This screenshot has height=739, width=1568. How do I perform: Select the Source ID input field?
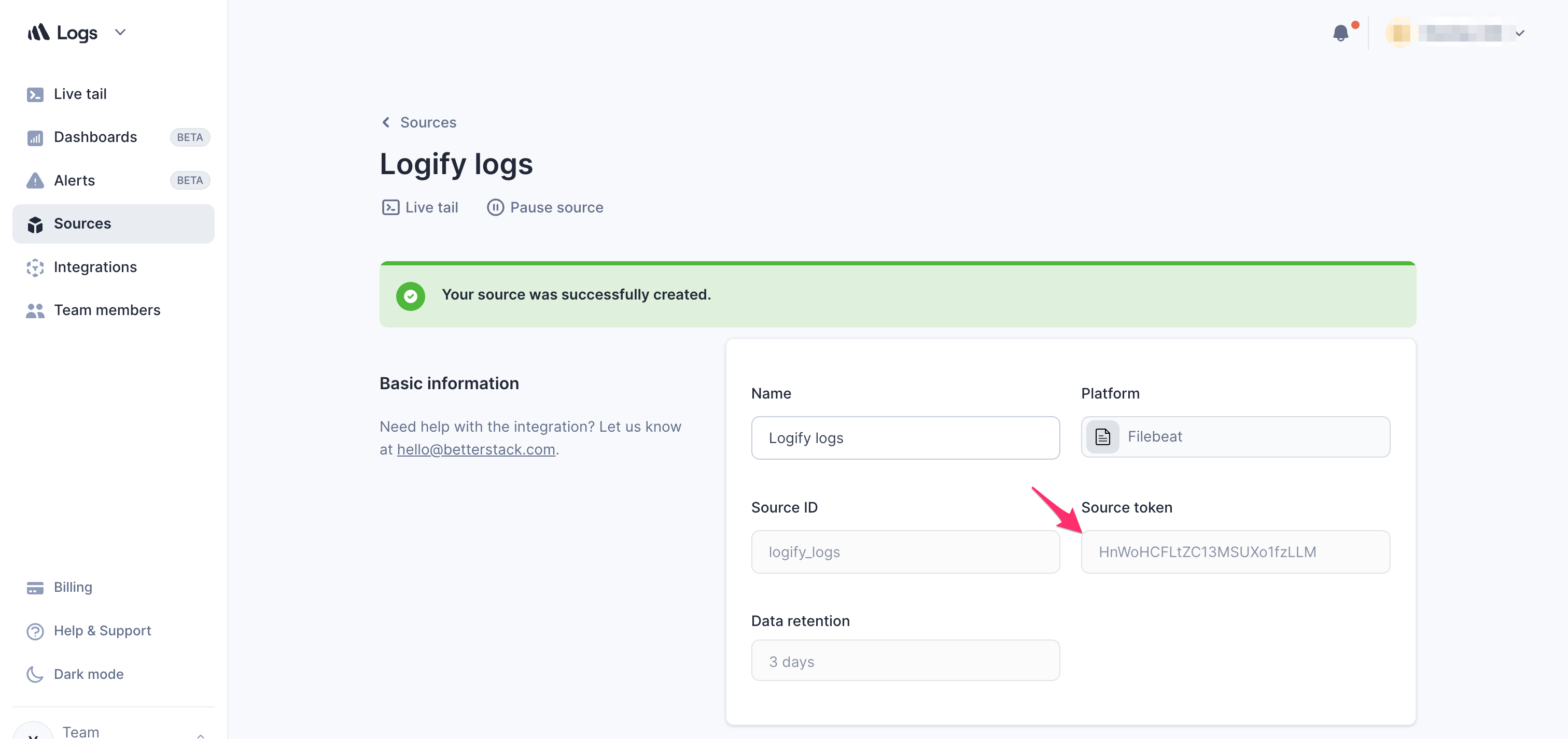(905, 551)
